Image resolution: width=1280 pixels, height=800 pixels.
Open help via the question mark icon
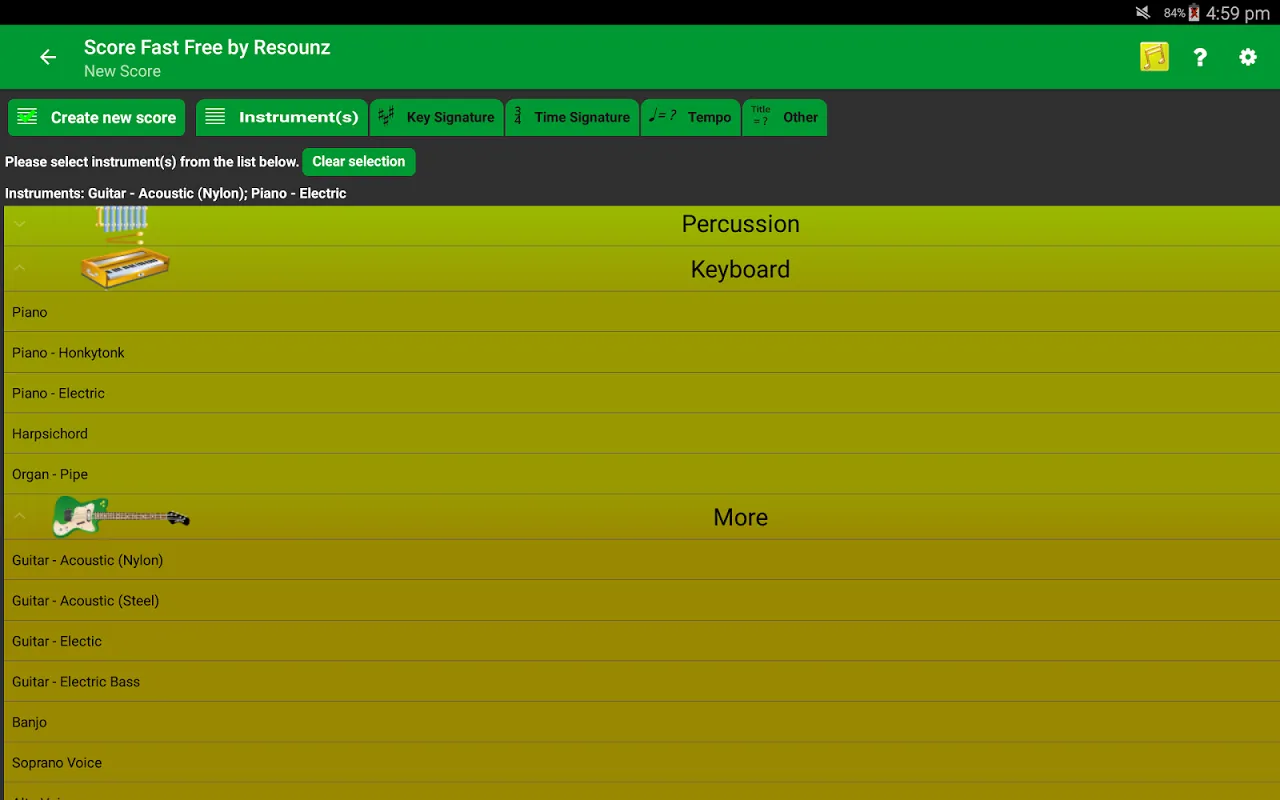[x=1200, y=57]
